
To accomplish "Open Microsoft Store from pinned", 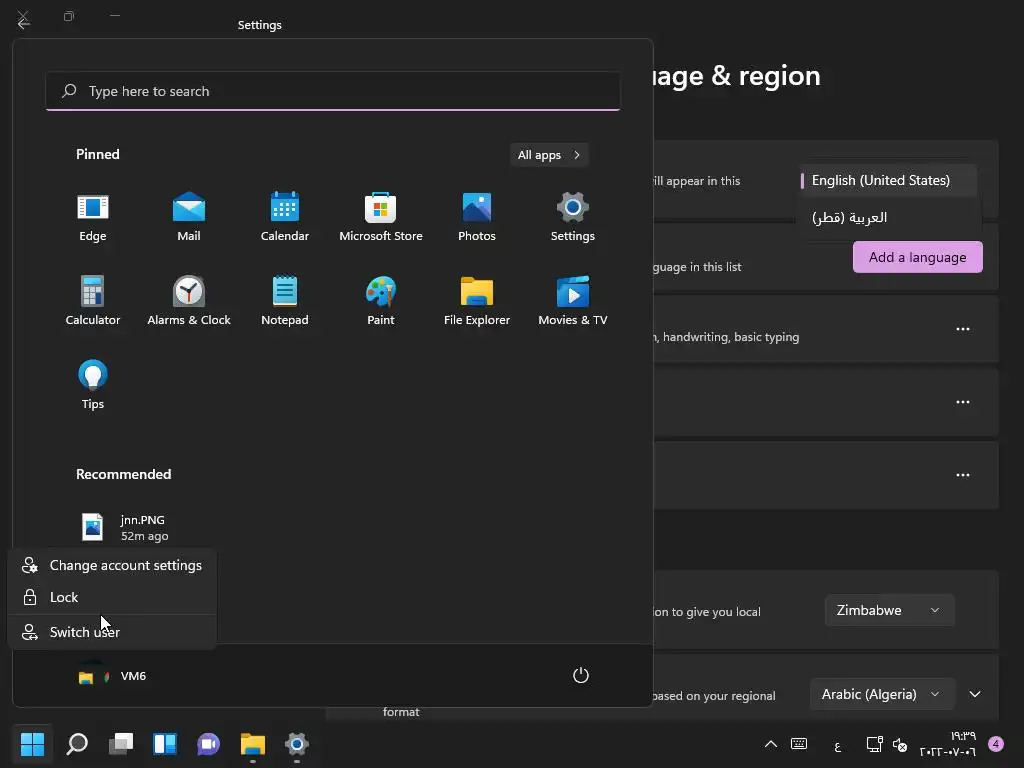I will click(x=381, y=217).
